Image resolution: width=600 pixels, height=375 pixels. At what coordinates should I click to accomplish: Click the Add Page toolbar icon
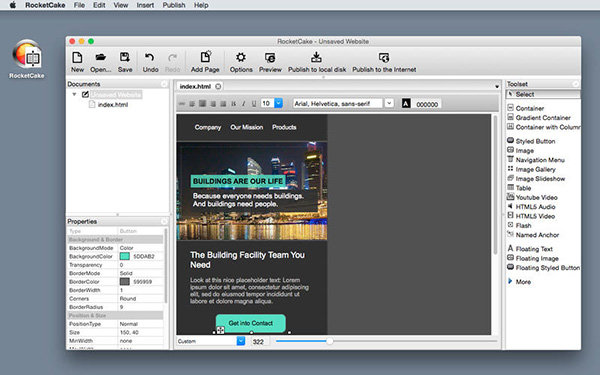point(205,57)
